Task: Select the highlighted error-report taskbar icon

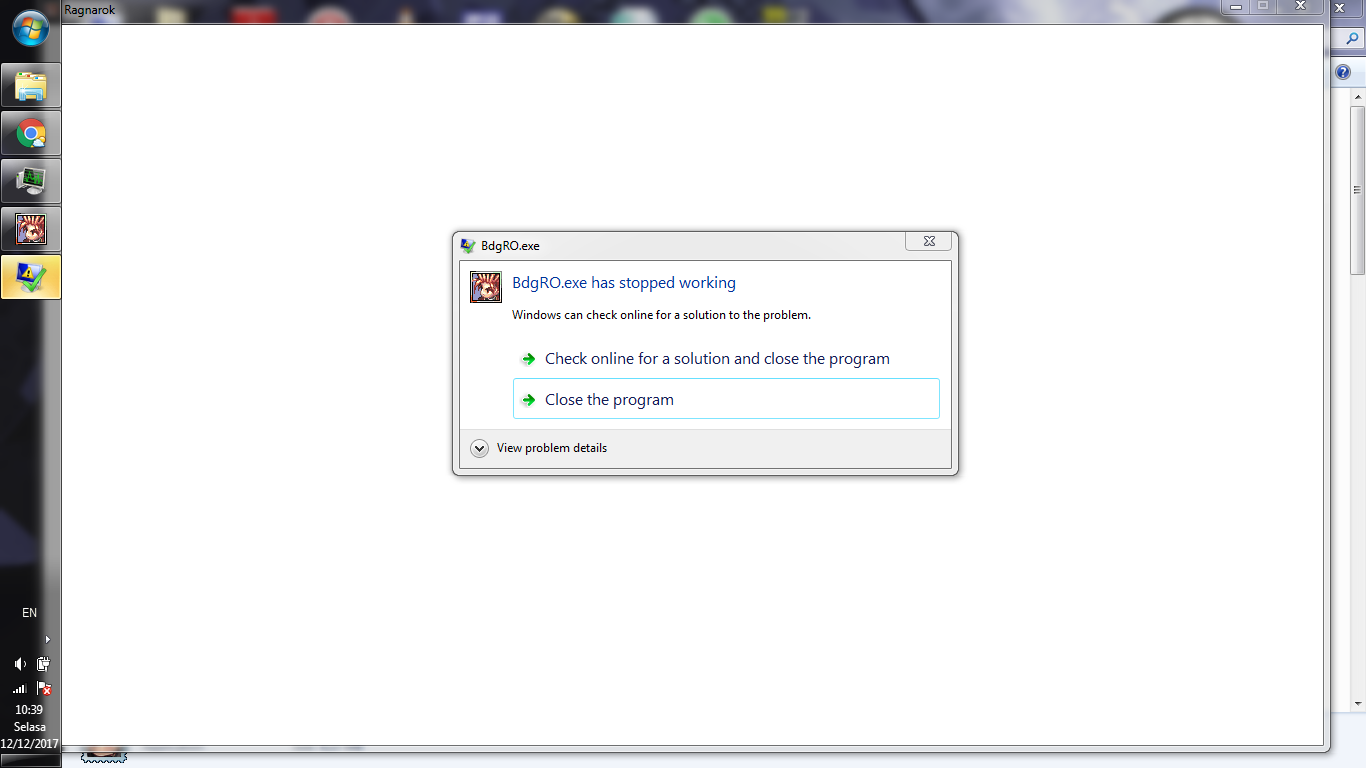Action: point(31,277)
